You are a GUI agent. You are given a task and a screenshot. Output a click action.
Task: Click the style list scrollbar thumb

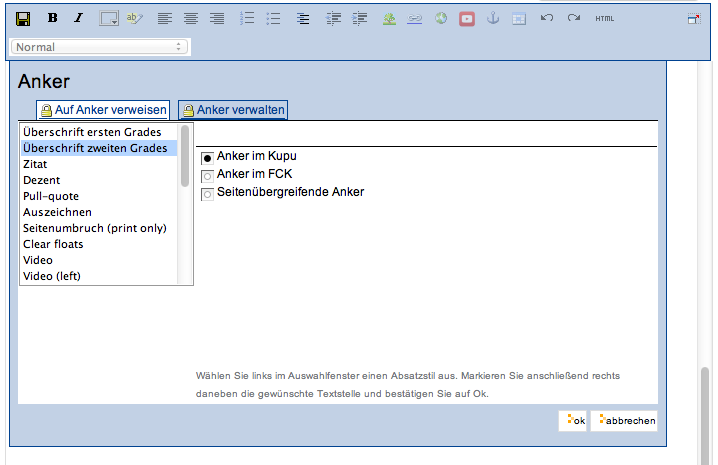tap(185, 156)
